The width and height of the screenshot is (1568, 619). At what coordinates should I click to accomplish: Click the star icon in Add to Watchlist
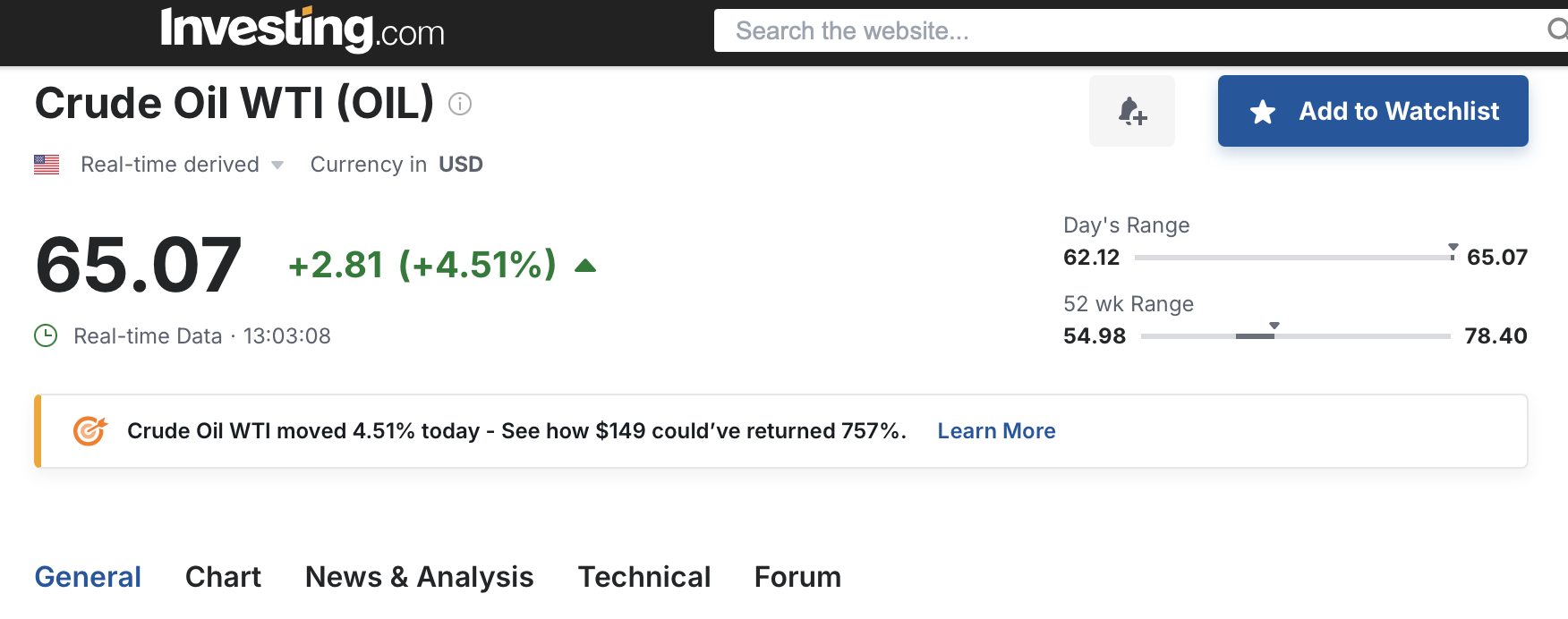pos(1263,112)
